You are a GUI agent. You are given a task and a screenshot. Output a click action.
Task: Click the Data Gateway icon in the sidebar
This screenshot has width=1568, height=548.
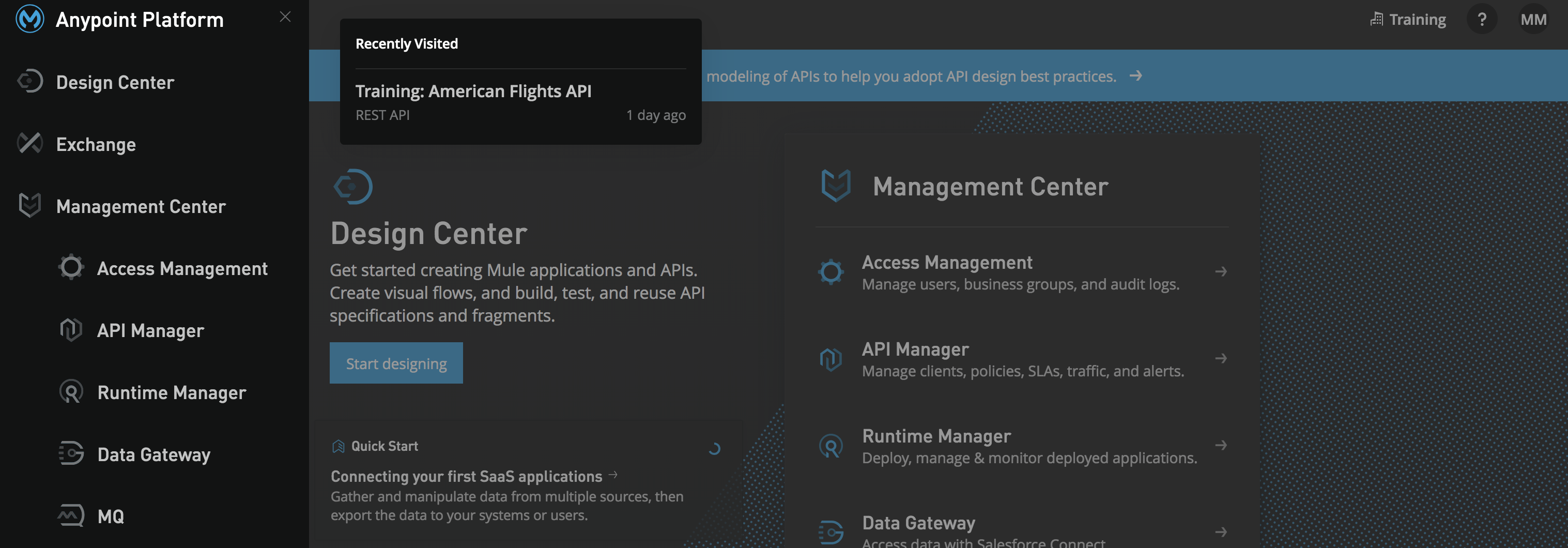coord(71,453)
